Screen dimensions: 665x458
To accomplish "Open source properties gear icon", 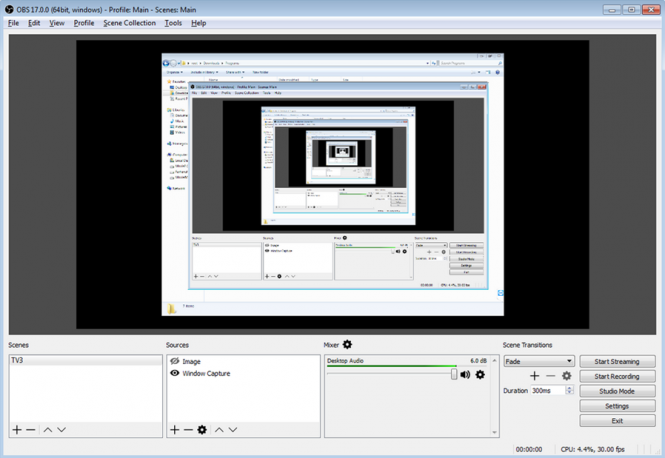I will click(202, 429).
